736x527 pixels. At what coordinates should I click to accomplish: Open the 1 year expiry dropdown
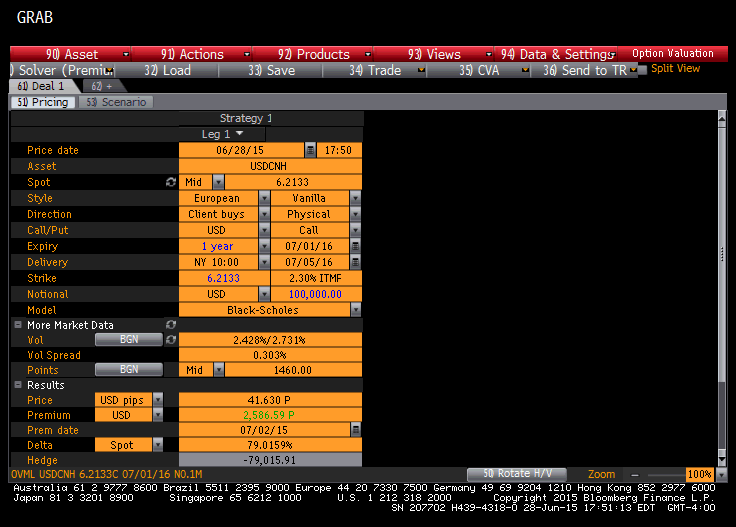(264, 246)
